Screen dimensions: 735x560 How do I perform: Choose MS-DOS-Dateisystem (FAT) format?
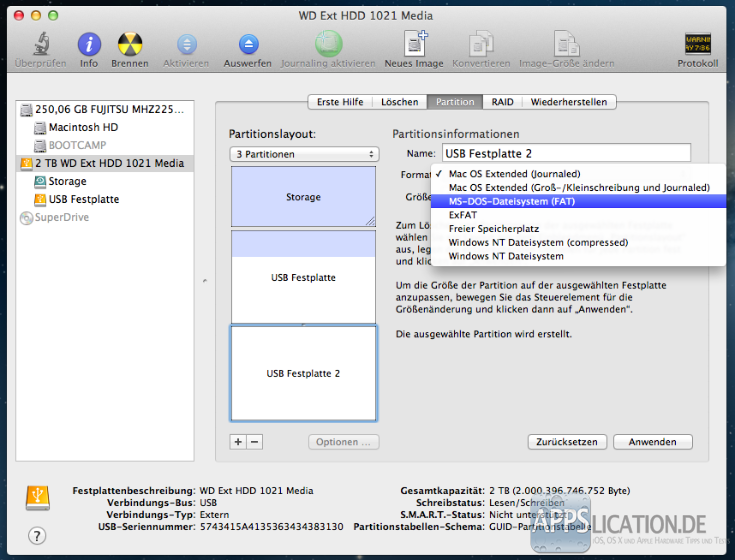coord(578,202)
